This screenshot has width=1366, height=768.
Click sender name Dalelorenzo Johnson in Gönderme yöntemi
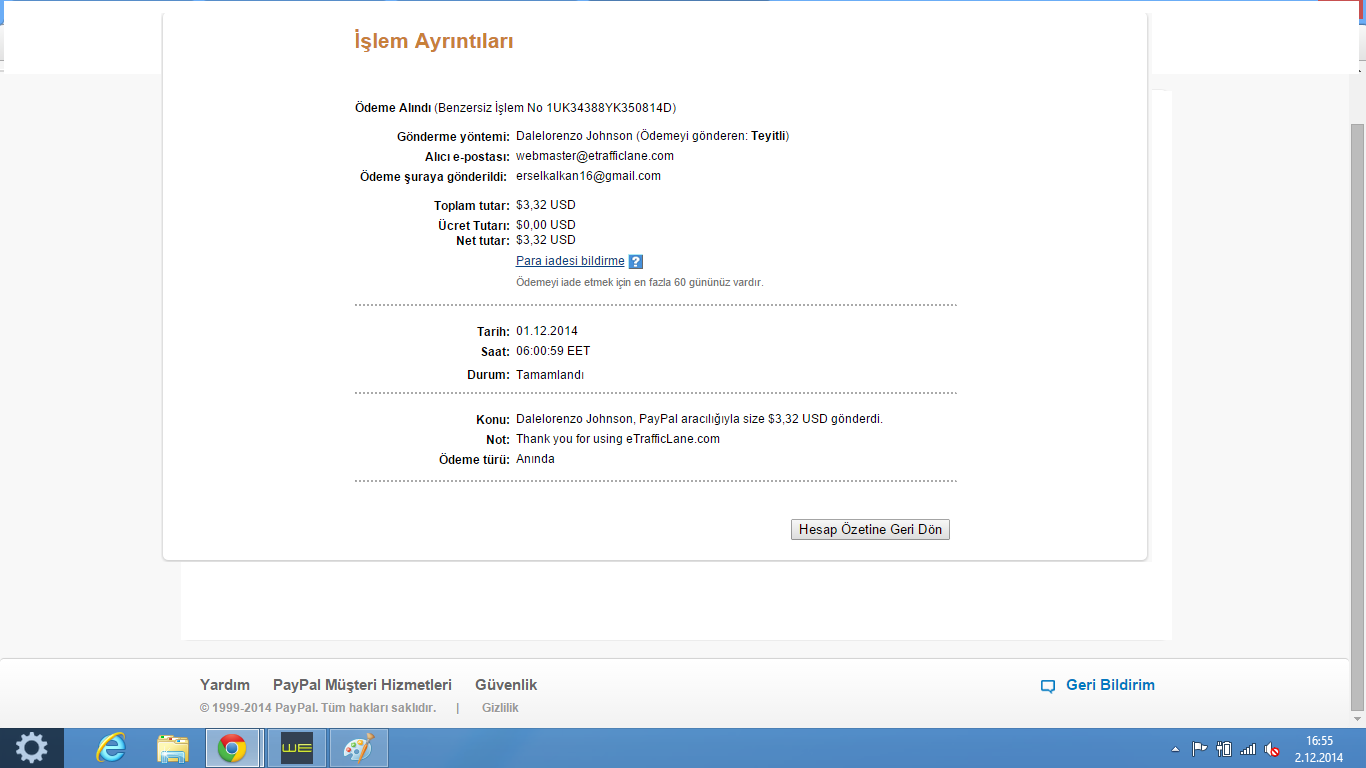[574, 136]
